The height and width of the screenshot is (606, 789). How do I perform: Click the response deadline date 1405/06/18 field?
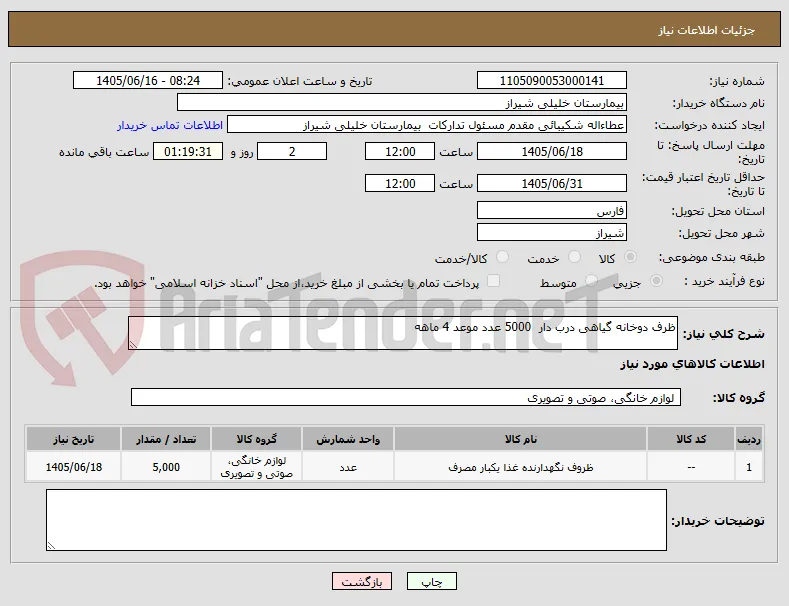tap(551, 152)
